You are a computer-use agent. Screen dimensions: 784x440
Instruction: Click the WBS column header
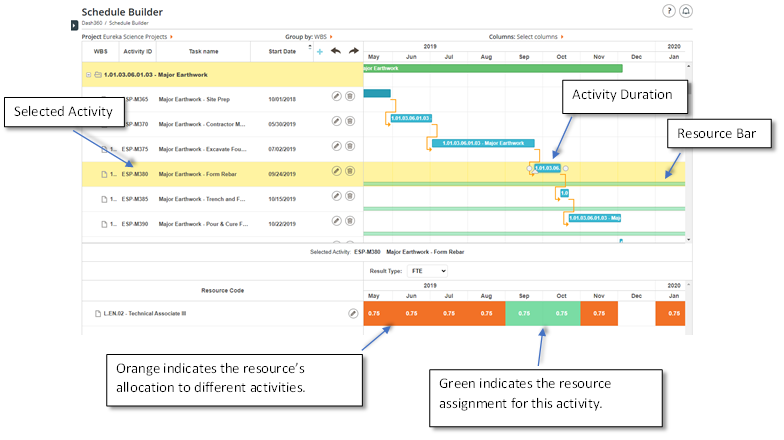click(x=100, y=52)
